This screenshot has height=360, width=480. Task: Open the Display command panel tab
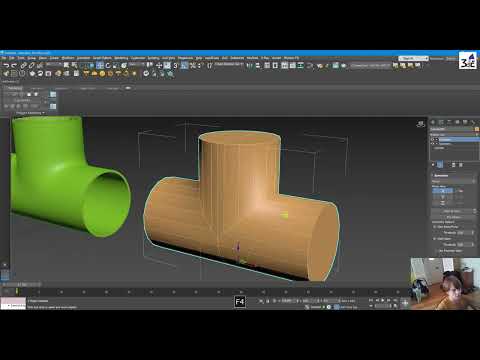point(465,122)
